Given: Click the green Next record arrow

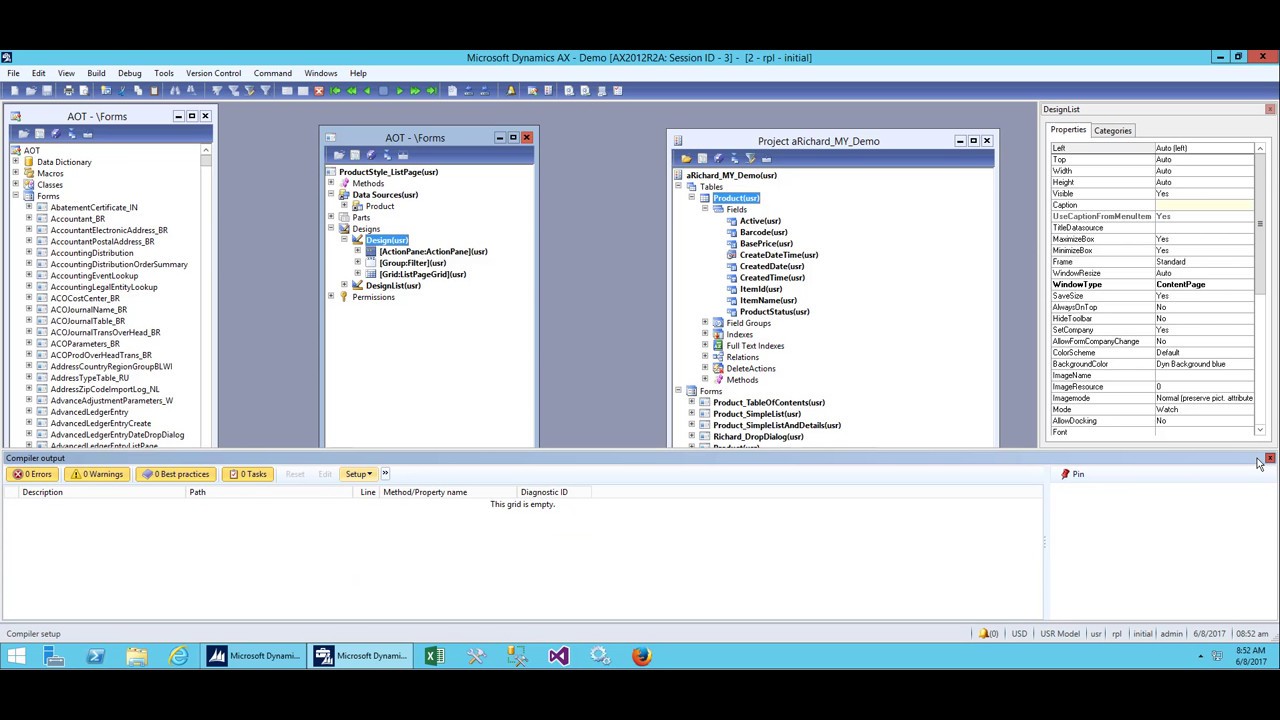Looking at the screenshot, I should (x=399, y=90).
